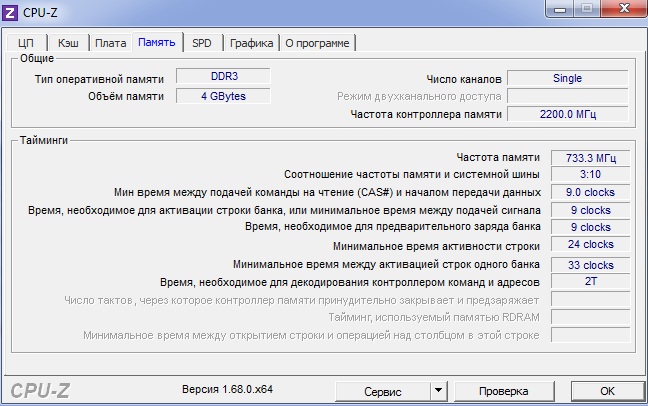Select the 2T command rate value
Viewport: 648px width, 406px height.
(x=591, y=282)
